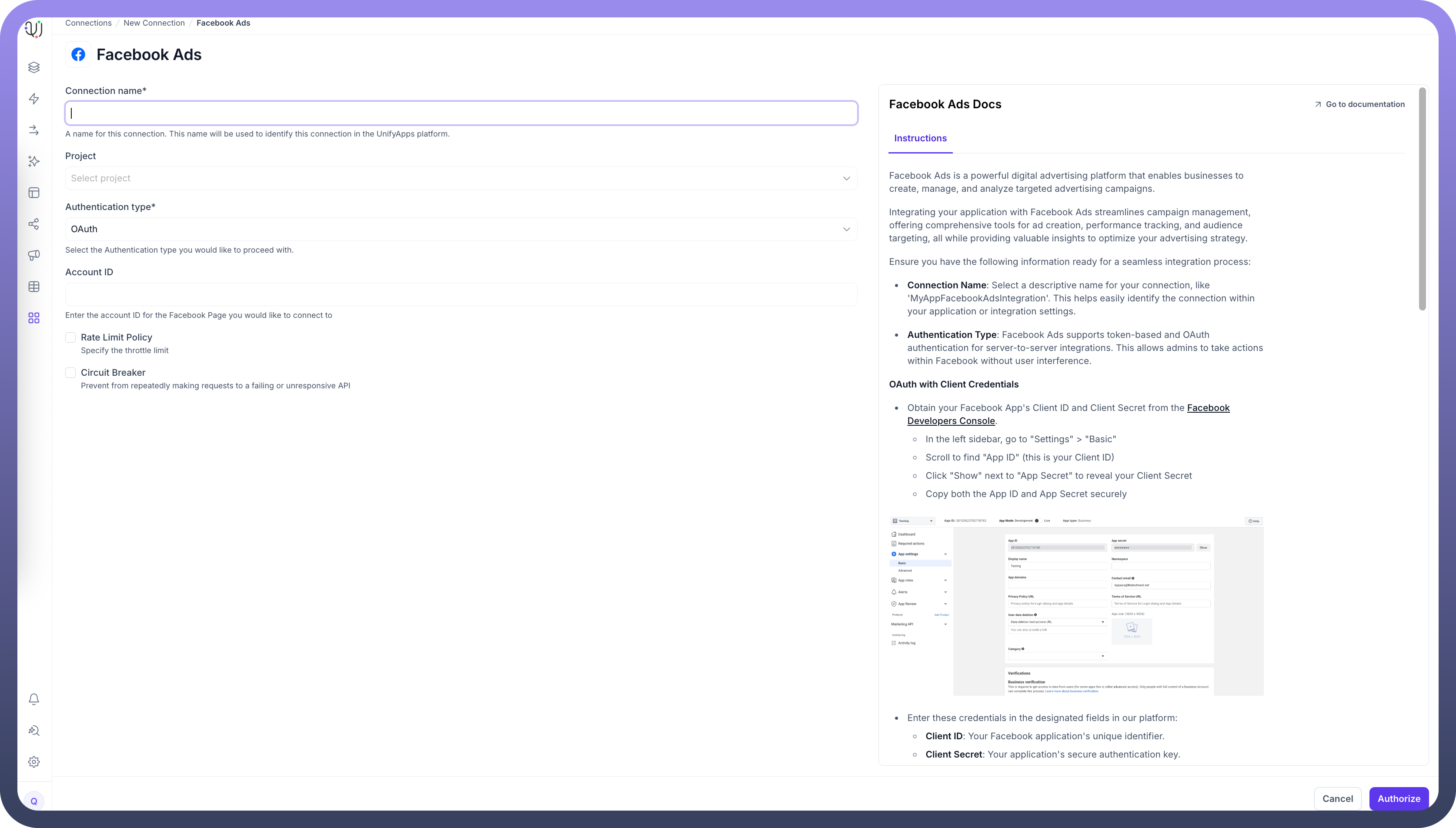Open the share nodes sidebar icon
This screenshot has height=828, width=1456.
(x=34, y=224)
